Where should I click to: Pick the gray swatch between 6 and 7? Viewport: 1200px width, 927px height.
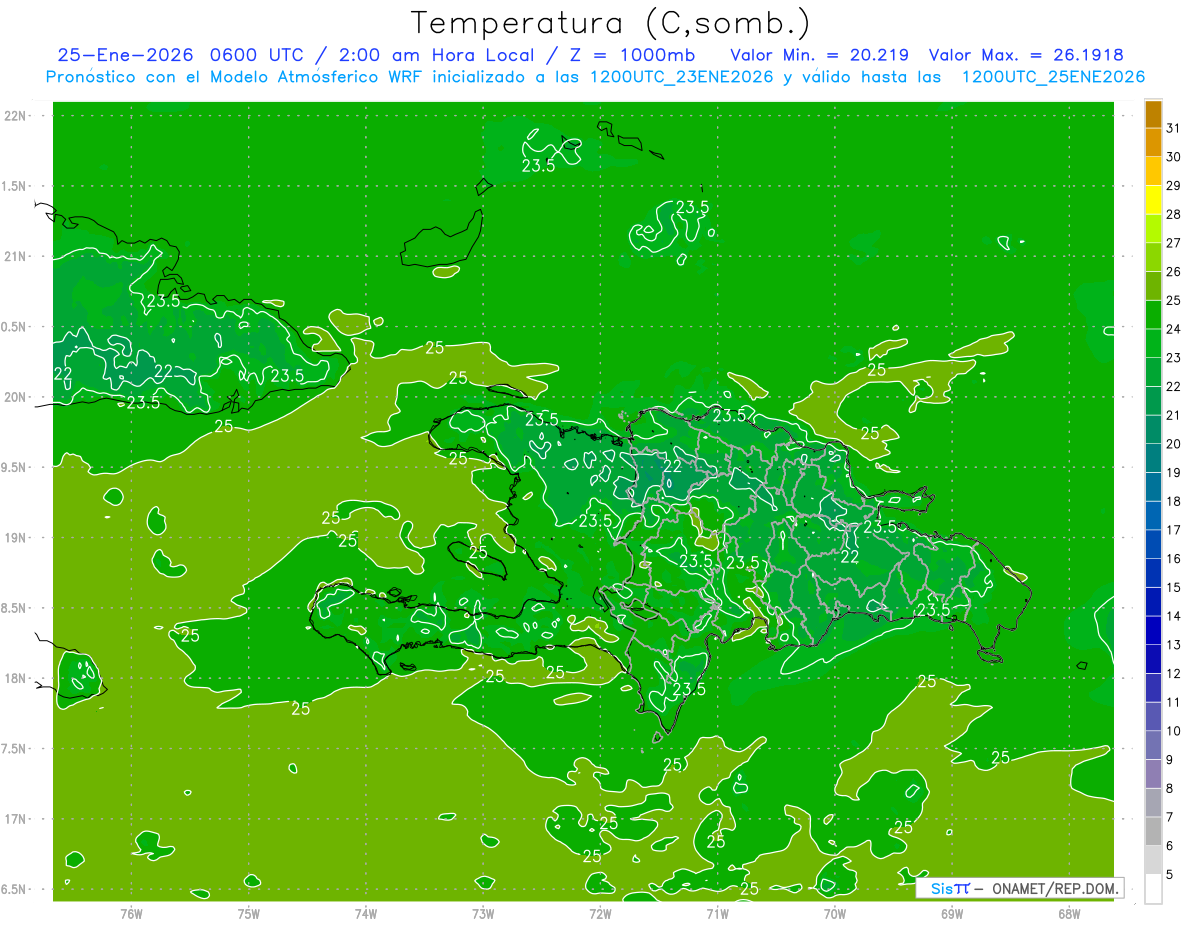pos(1153,831)
